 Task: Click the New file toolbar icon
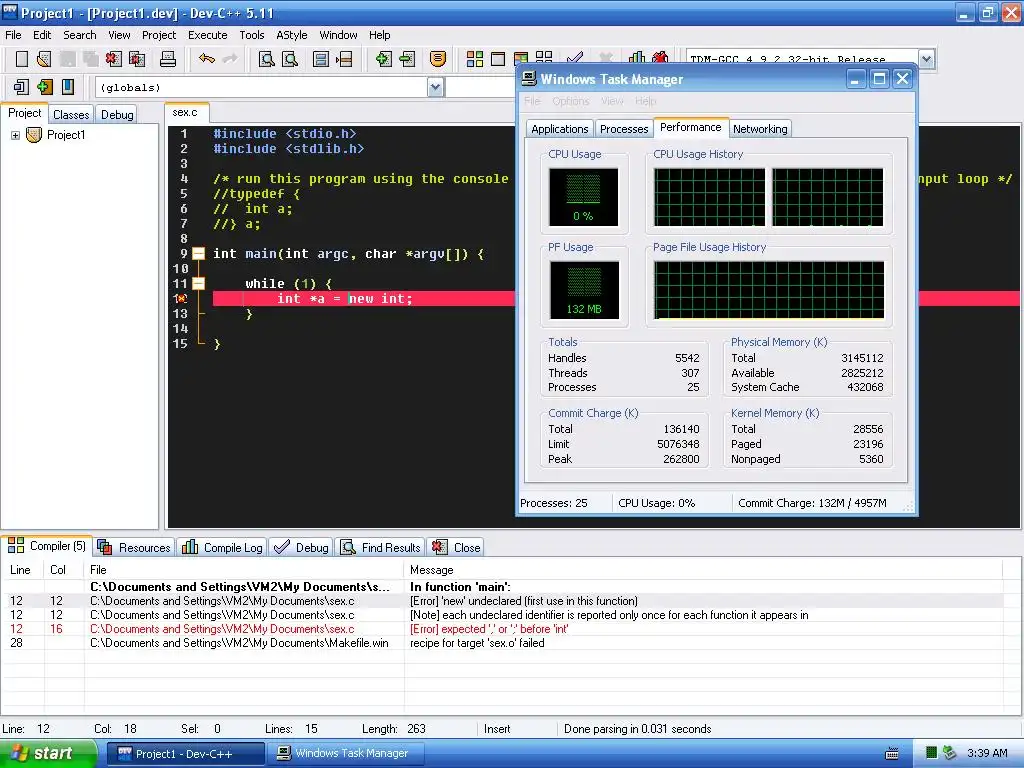[22, 59]
